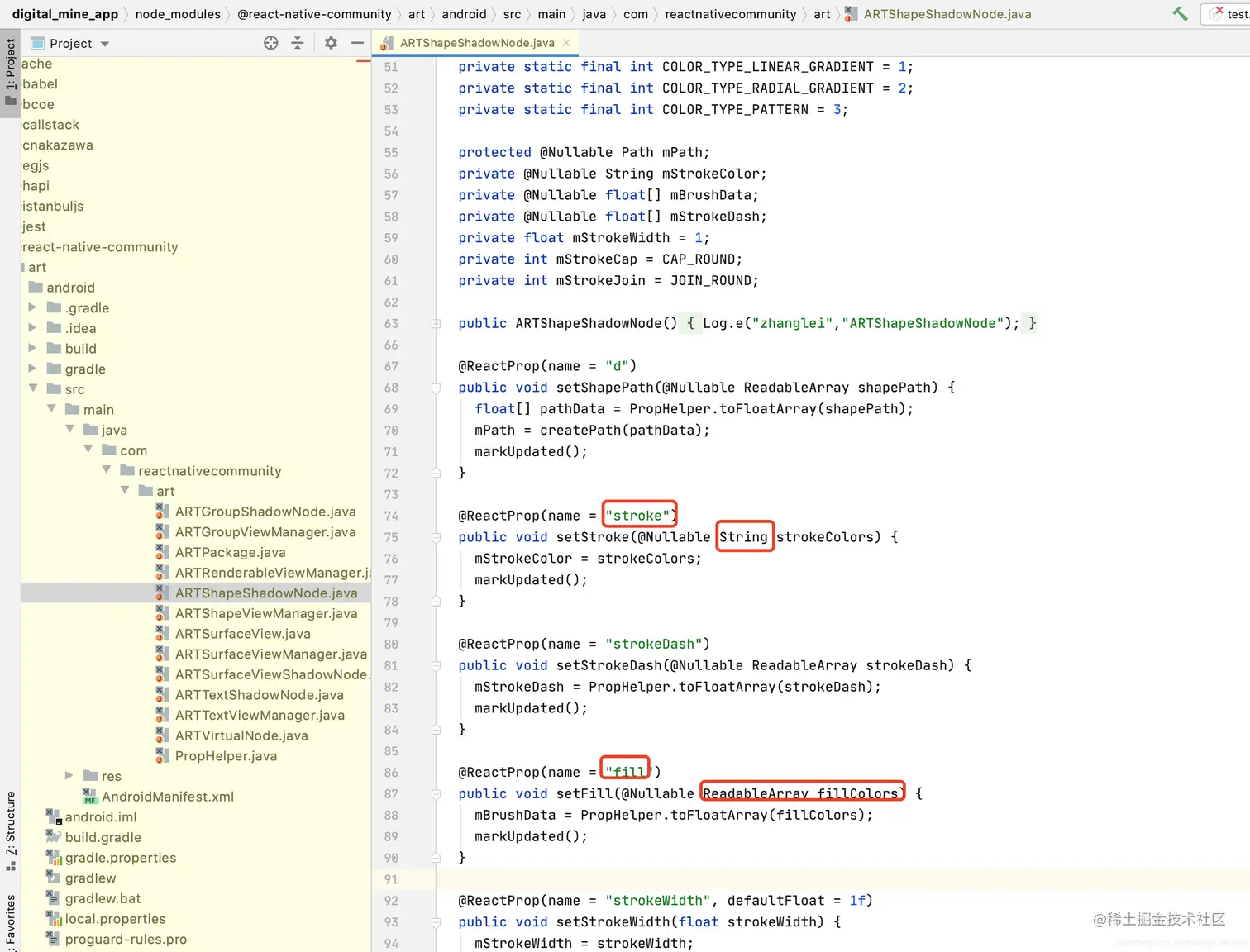Fold setFill method at line 87
Screen dimensions: 1250x952
436,794
